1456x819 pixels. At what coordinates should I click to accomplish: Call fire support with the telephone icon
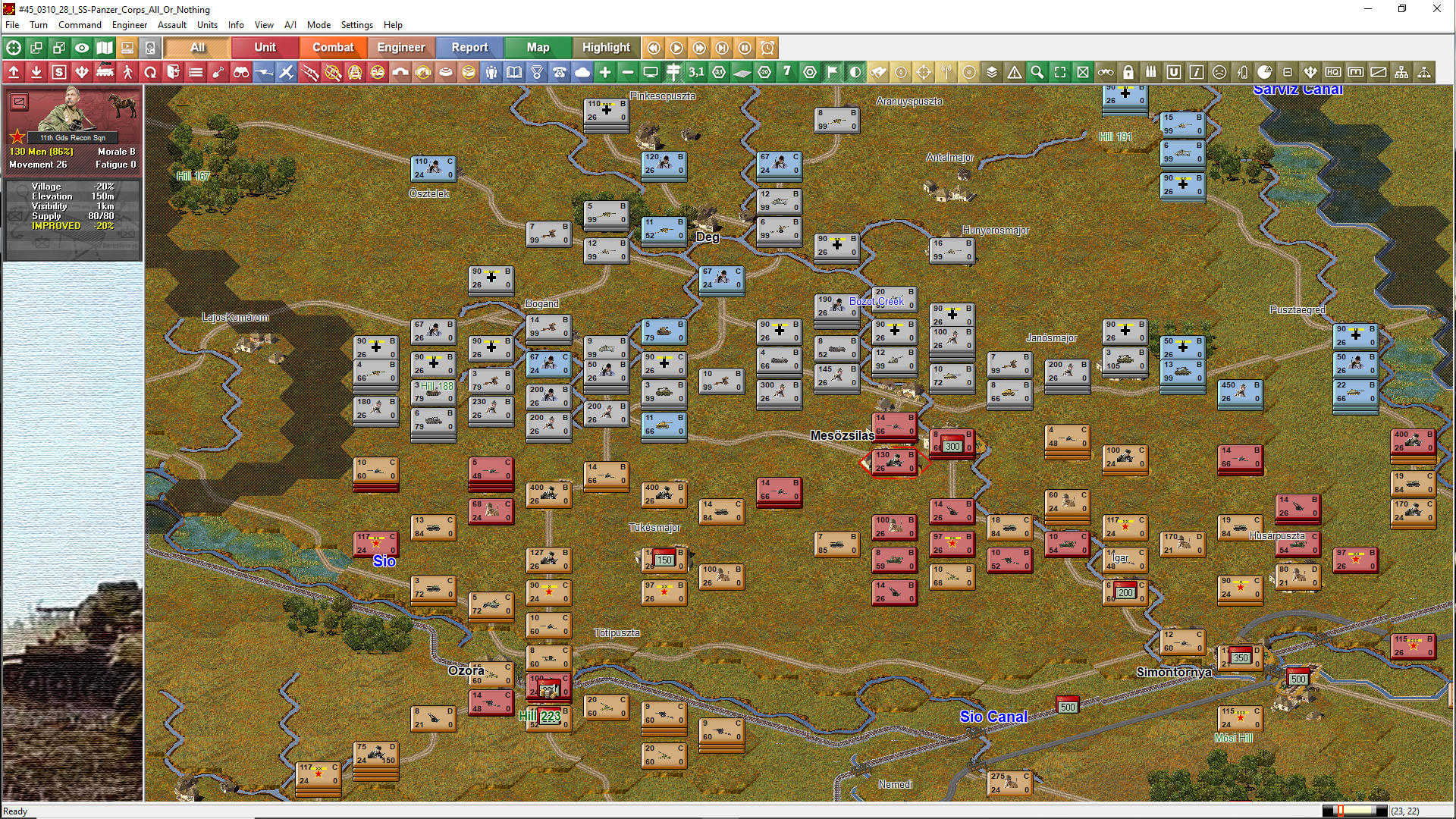560,72
